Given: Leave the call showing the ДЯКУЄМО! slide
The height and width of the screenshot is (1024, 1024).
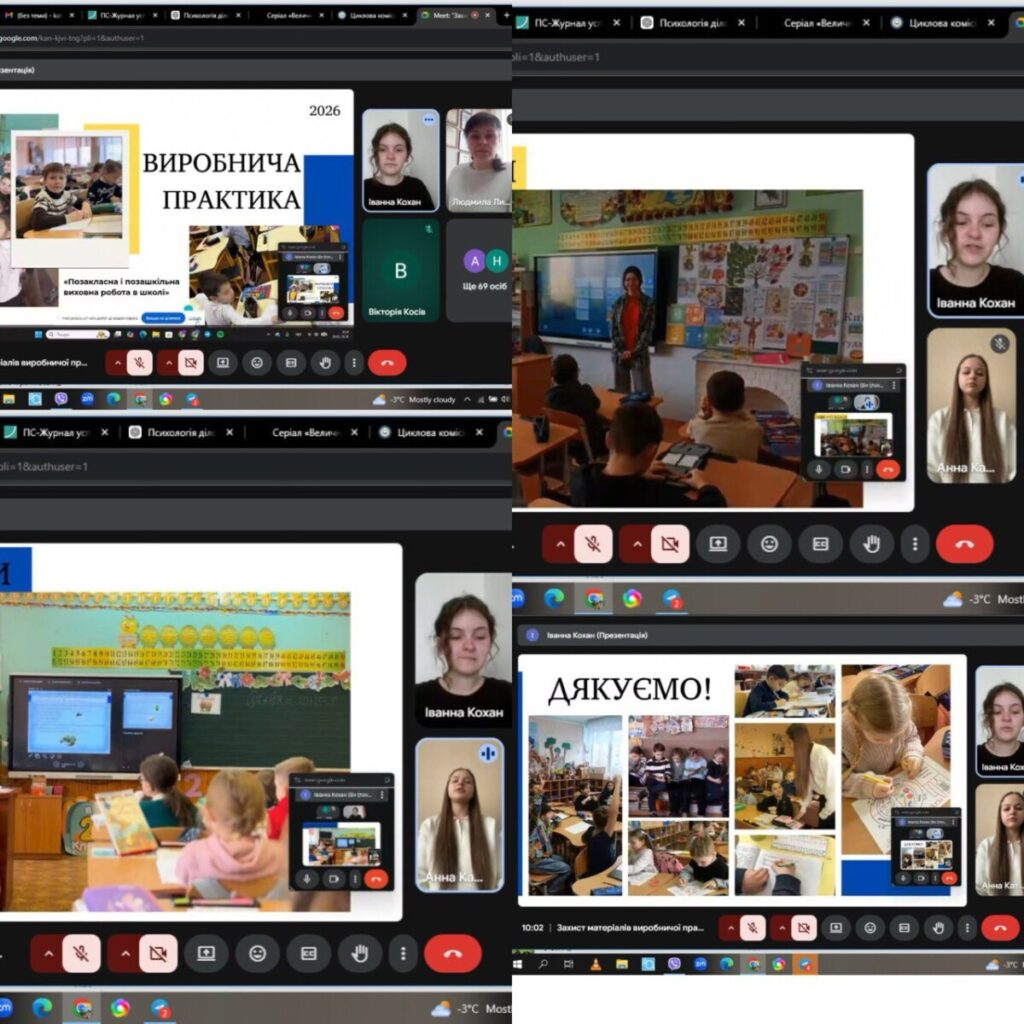Looking at the screenshot, I should click(x=999, y=928).
